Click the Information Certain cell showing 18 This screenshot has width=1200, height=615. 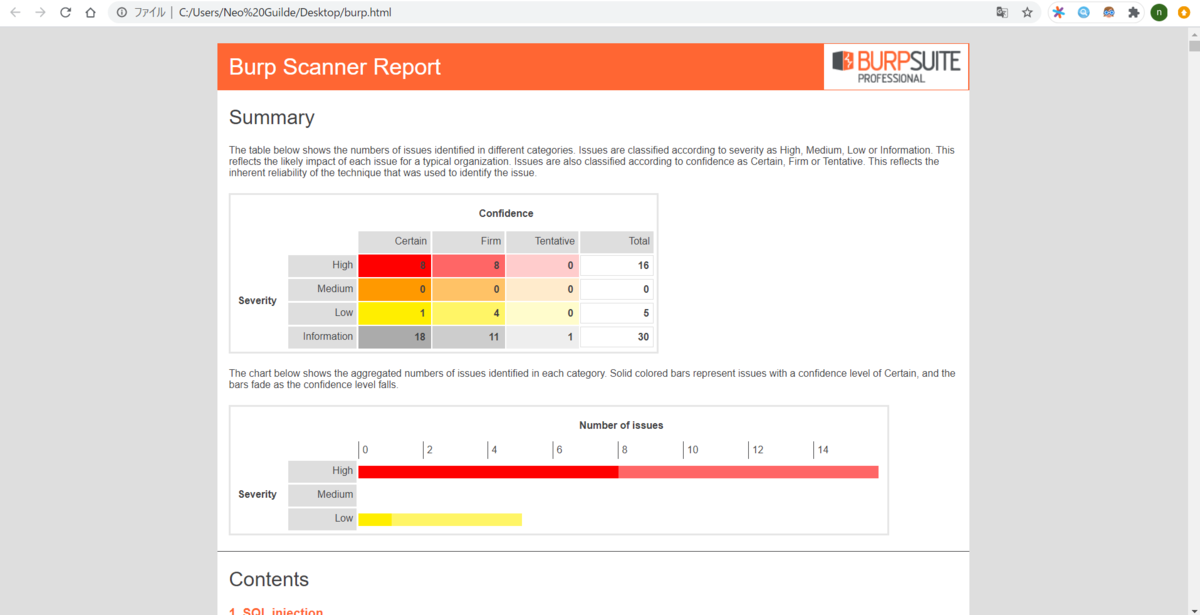pos(395,337)
